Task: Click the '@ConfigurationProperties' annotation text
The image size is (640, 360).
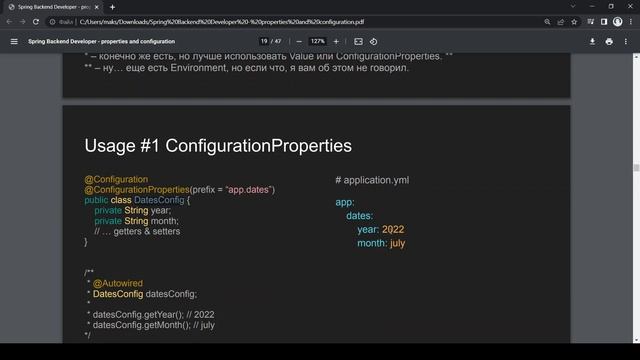Action: tap(137, 190)
